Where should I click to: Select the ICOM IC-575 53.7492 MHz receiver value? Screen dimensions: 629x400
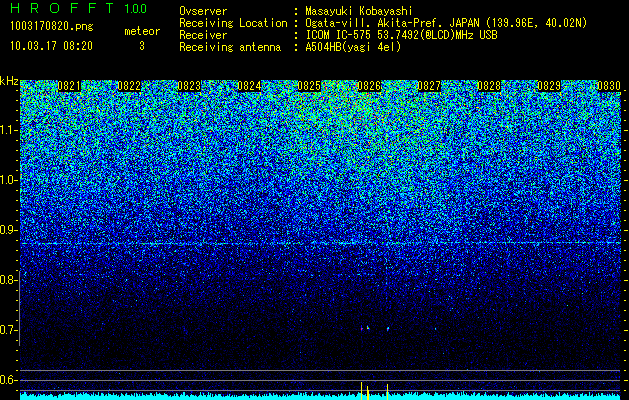(x=401, y=35)
